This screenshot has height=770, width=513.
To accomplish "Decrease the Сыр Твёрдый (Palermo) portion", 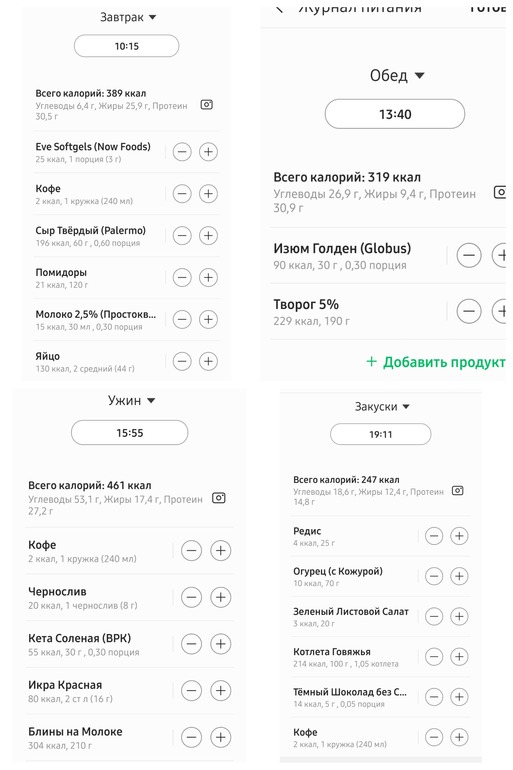I will click(182, 236).
